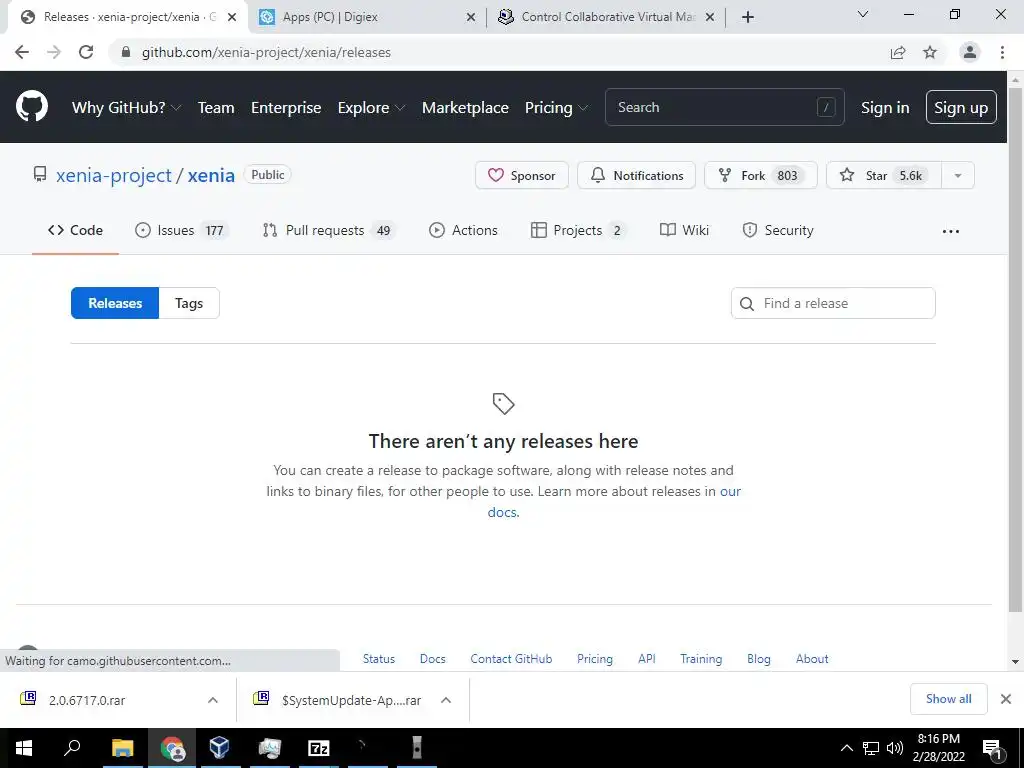This screenshot has width=1024, height=768.
Task: Open the footer Pricing link
Action: coord(595,658)
